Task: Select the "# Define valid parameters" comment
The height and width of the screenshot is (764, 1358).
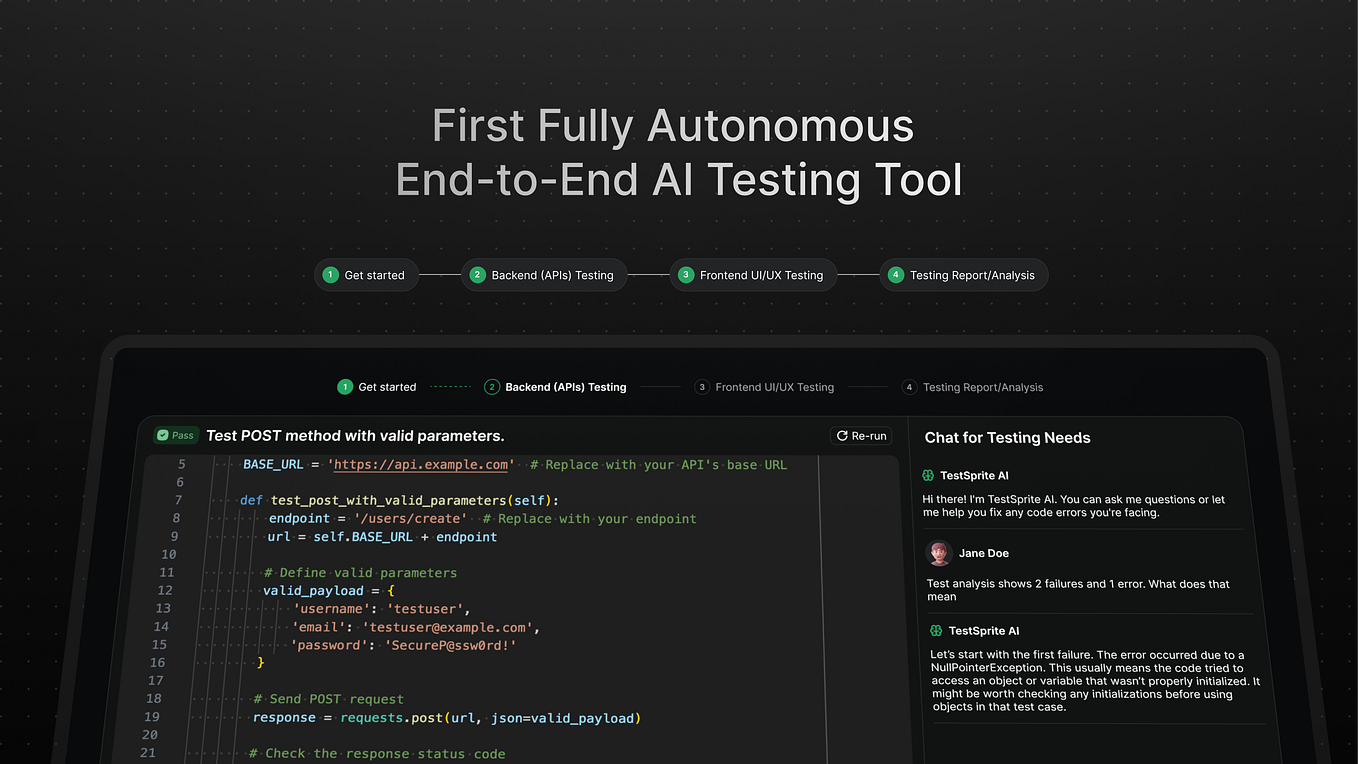Action: click(x=360, y=573)
